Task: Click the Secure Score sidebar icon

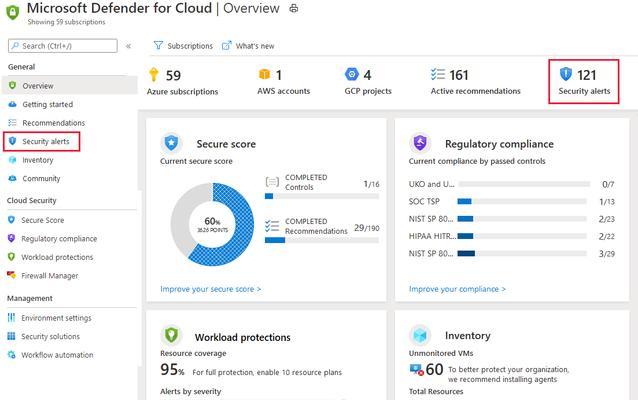Action: point(11,220)
